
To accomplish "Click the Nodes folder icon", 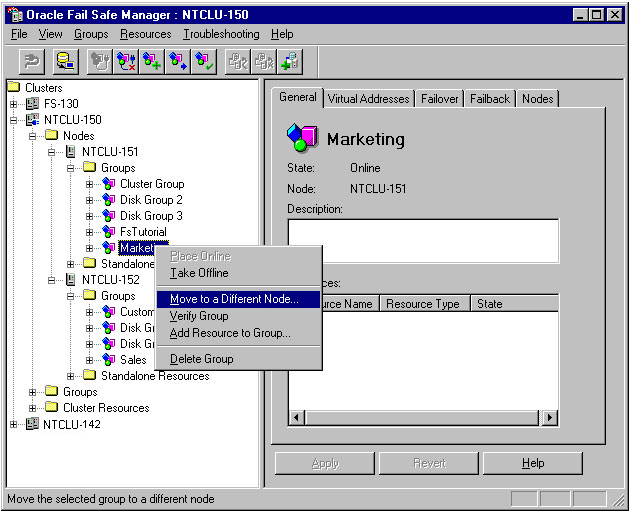I will (x=51, y=135).
